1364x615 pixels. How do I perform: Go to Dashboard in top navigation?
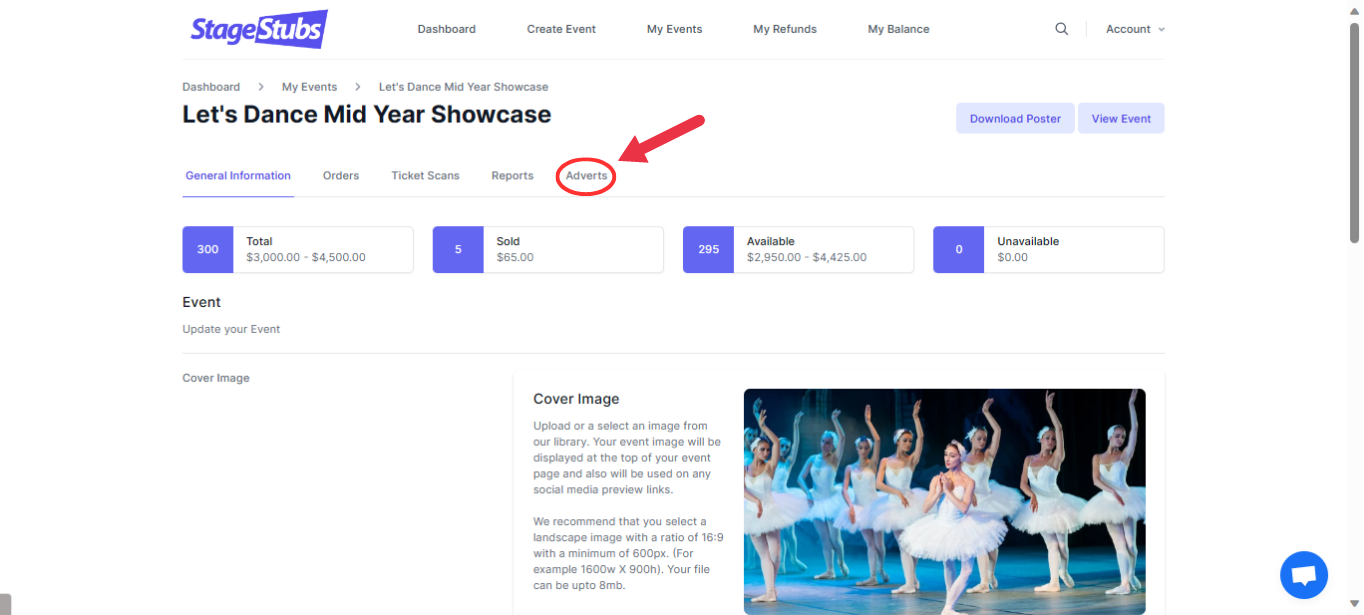(446, 29)
